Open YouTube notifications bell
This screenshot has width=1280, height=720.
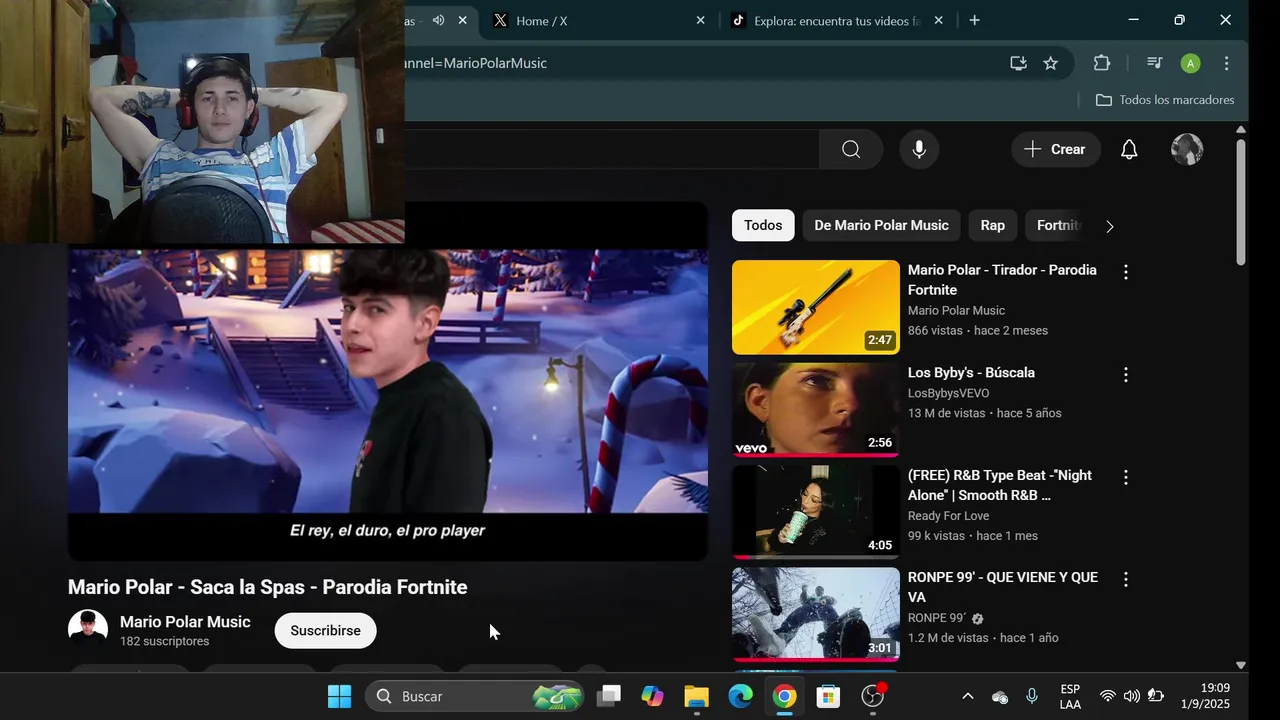1129,149
